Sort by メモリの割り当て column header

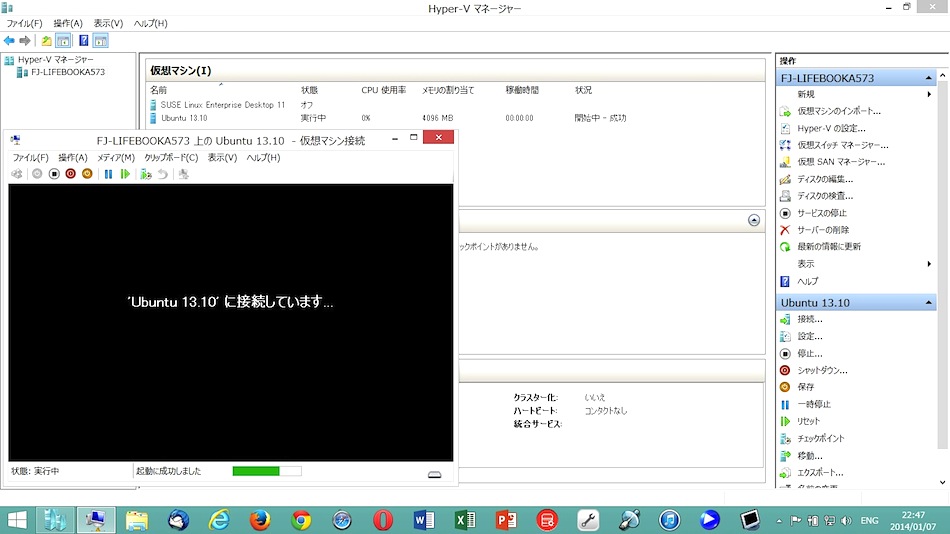[x=448, y=90]
